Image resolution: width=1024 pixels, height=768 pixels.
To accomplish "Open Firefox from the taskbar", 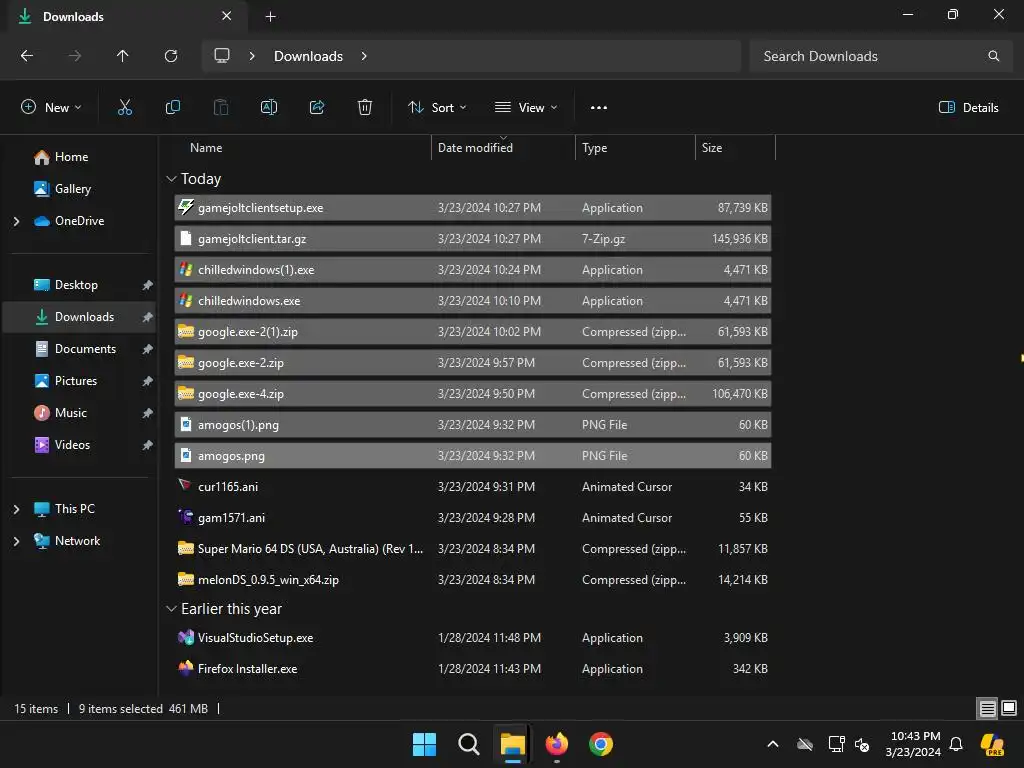I will [556, 744].
